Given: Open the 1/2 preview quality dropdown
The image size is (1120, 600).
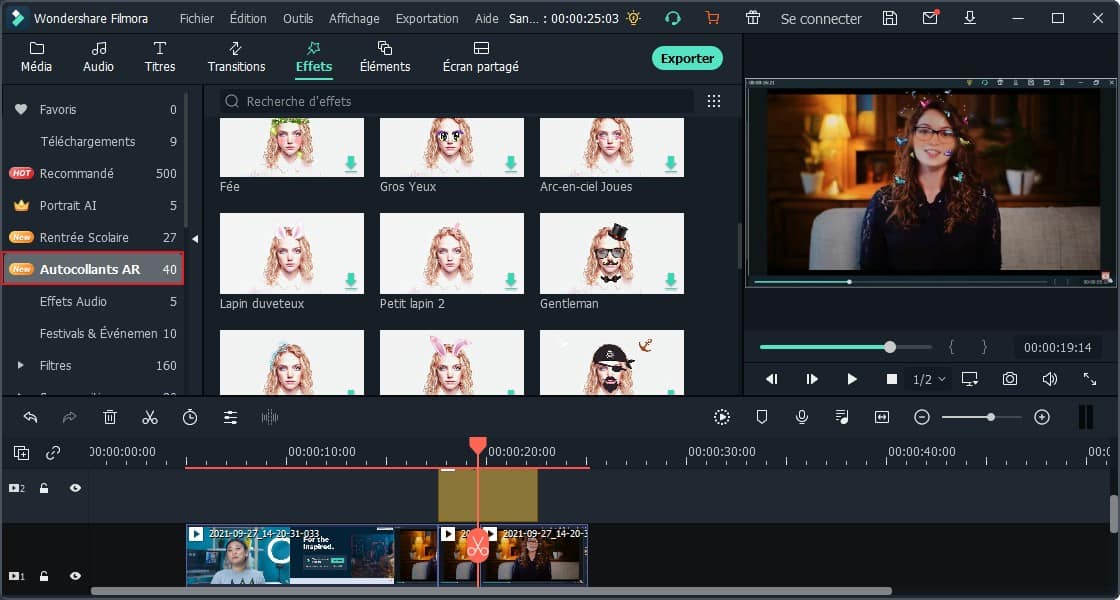Looking at the screenshot, I should coord(929,379).
